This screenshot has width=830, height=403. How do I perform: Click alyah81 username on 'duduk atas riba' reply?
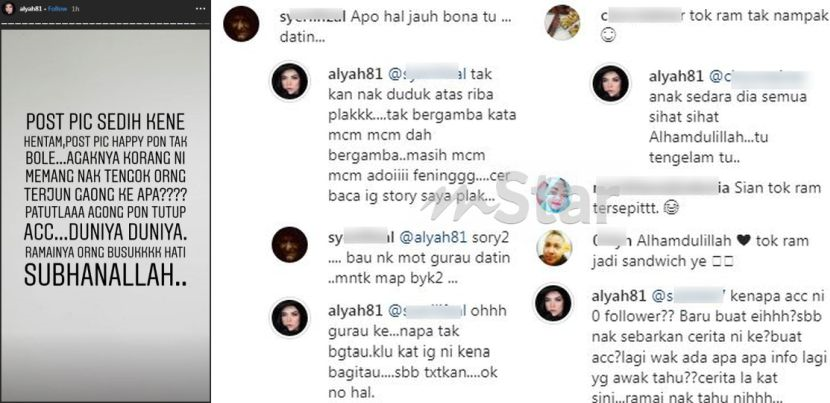point(355,74)
